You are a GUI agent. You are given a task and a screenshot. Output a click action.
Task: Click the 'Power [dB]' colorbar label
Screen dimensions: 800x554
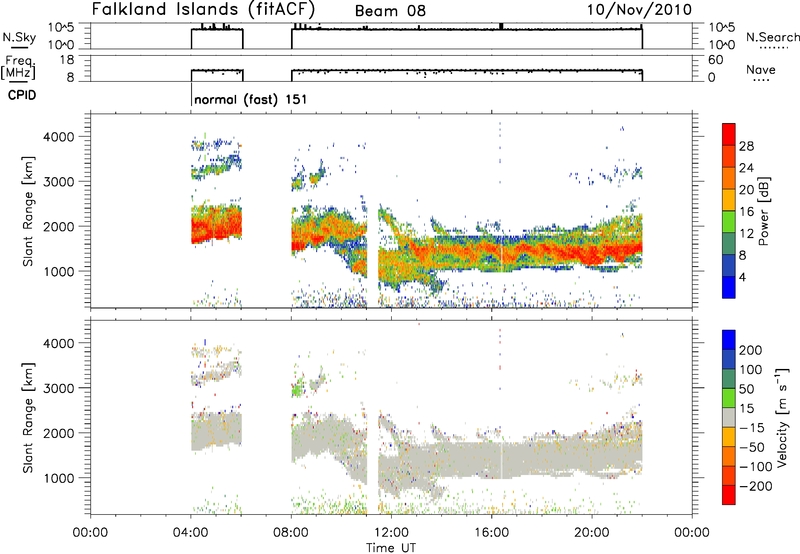763,211
